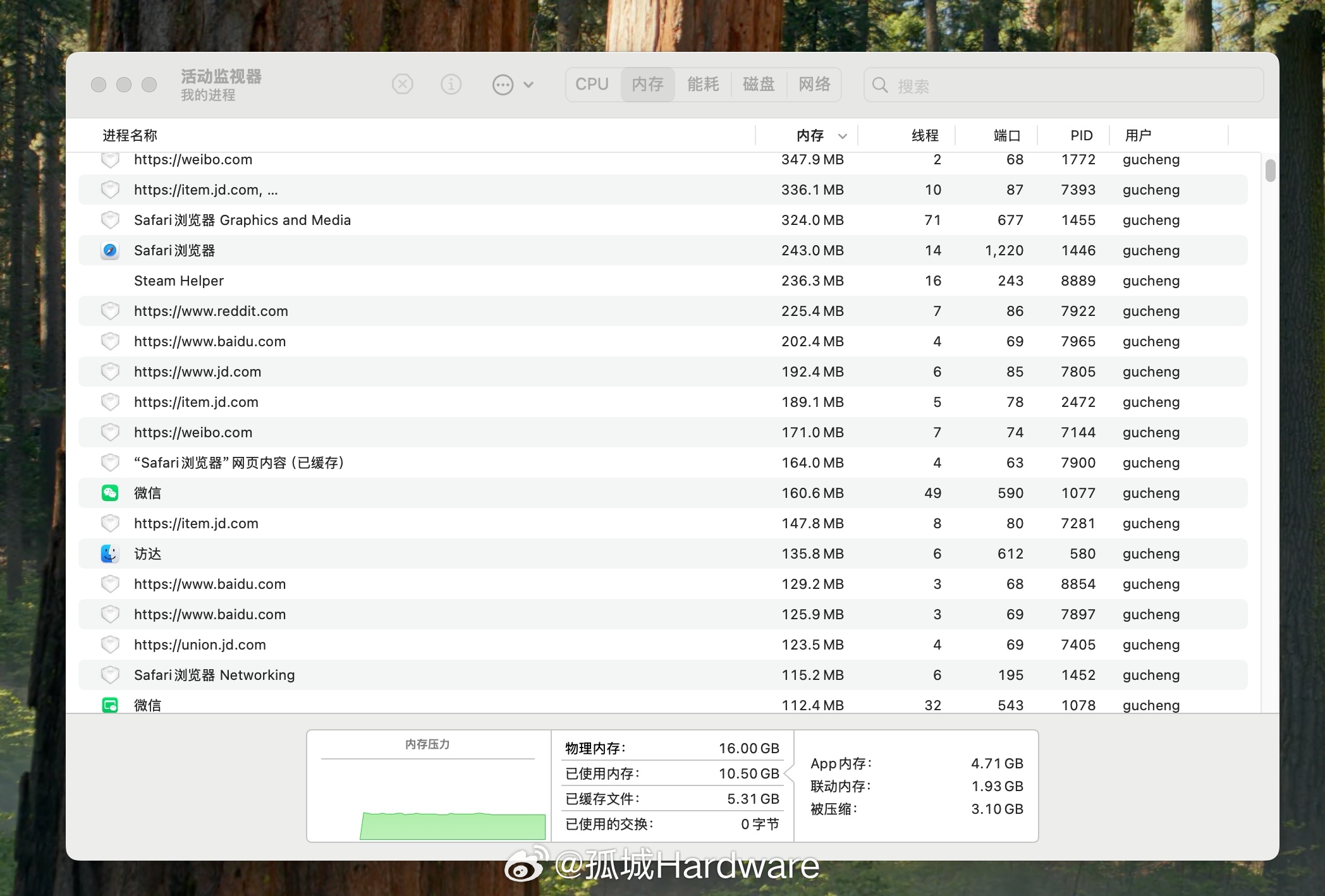Image resolution: width=1325 pixels, height=896 pixels.
Task: Click the shield icon for weibo.com using 171.0 MB
Action: coord(110,432)
